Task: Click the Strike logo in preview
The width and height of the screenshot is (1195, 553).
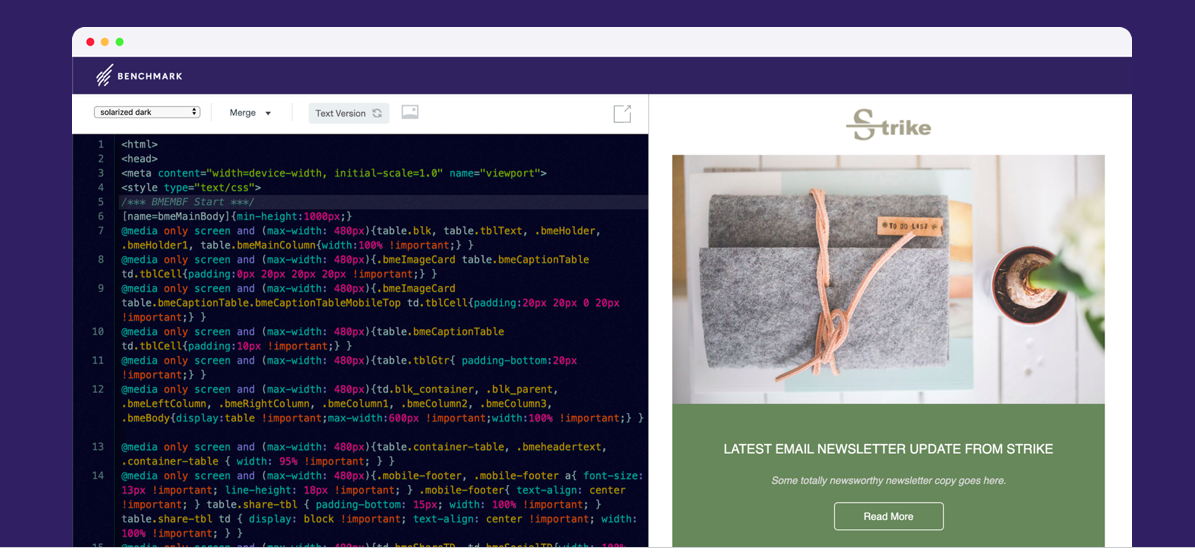Action: 888,126
